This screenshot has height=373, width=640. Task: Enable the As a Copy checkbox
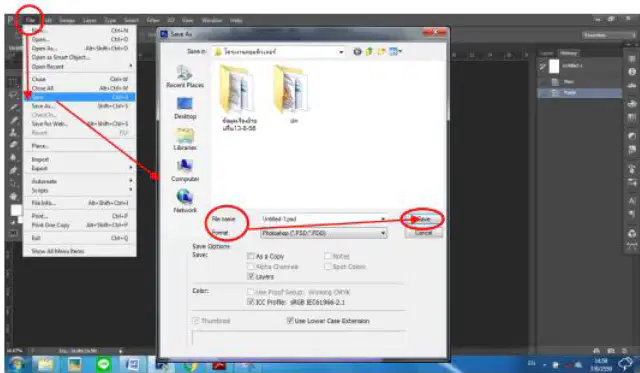click(251, 256)
